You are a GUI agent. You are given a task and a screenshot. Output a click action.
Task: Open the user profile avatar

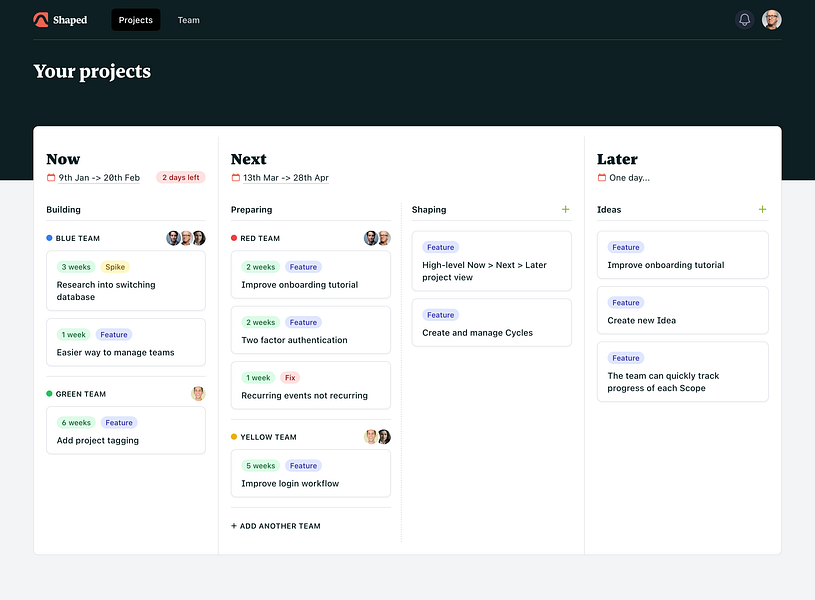point(771,20)
